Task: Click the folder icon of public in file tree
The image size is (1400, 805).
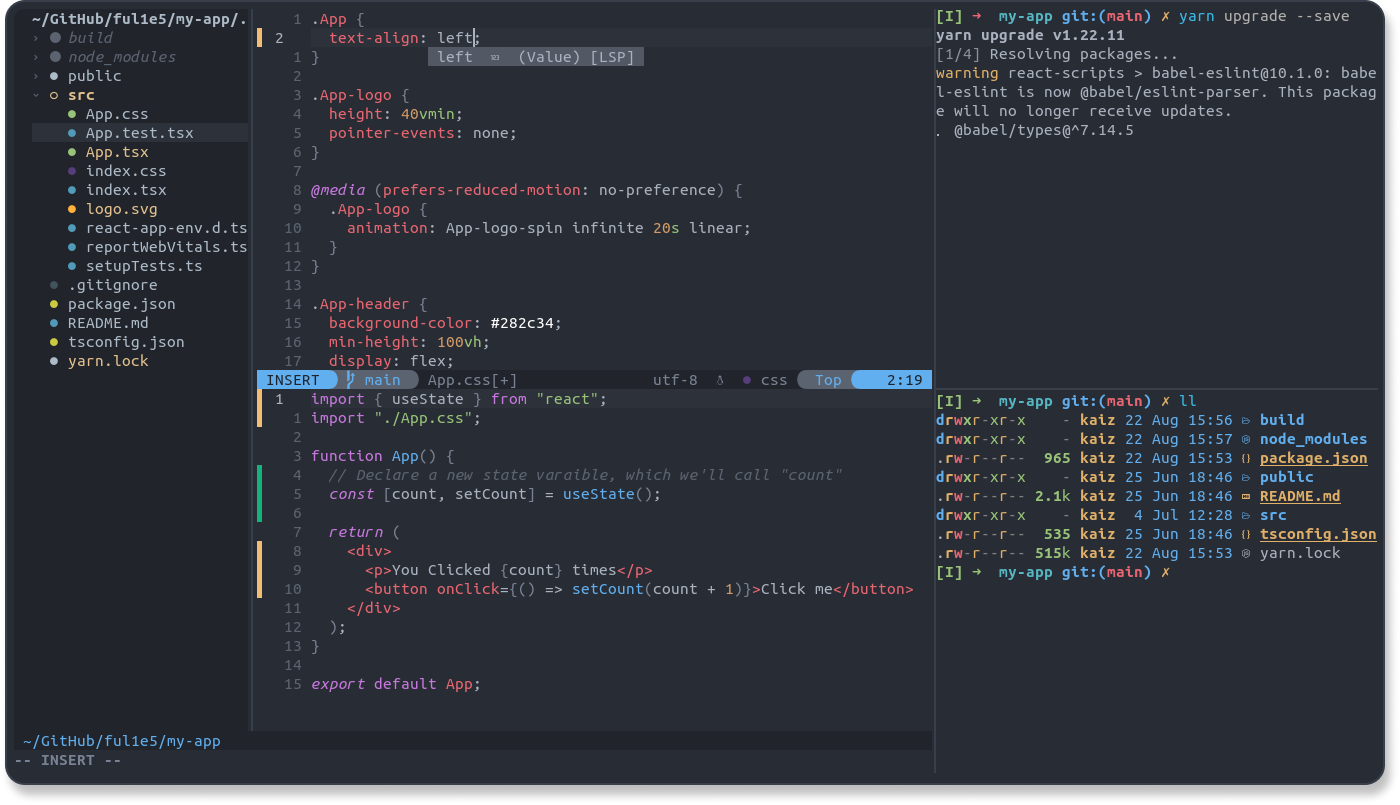Action: 54,76
